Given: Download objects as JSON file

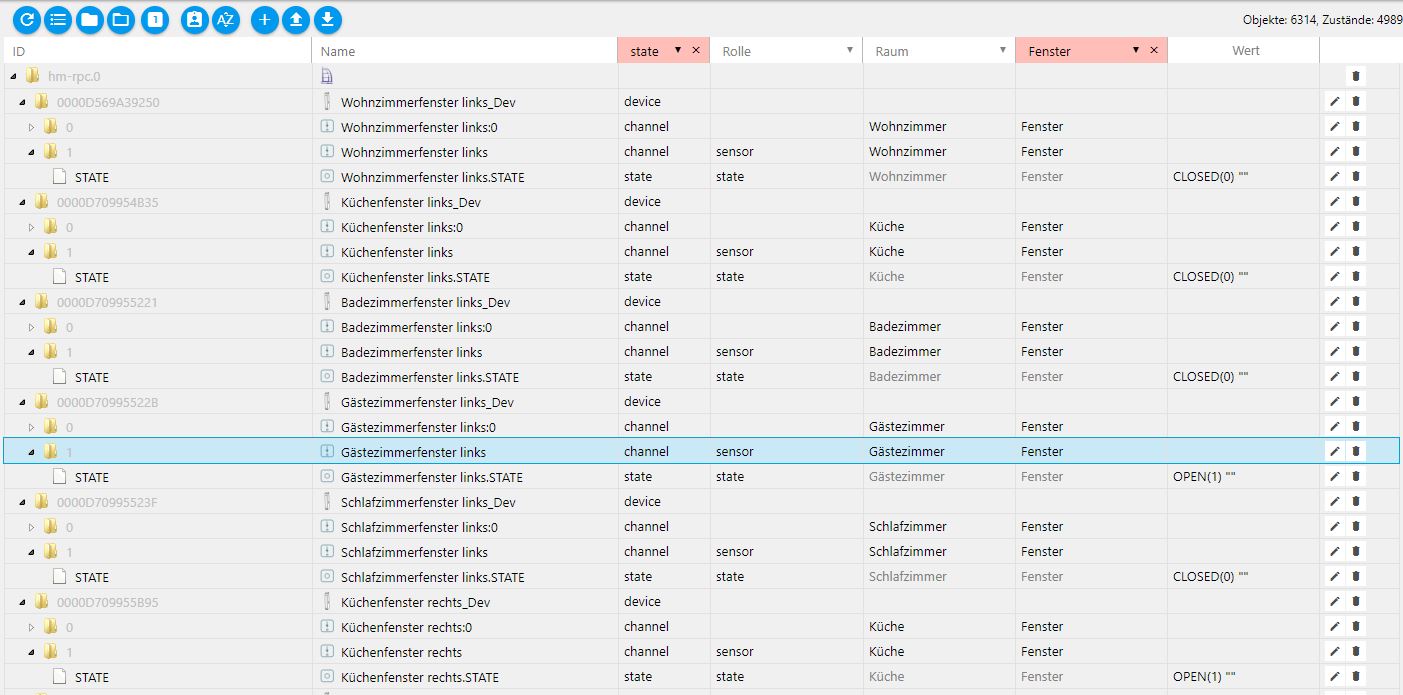Looking at the screenshot, I should coord(328,19).
